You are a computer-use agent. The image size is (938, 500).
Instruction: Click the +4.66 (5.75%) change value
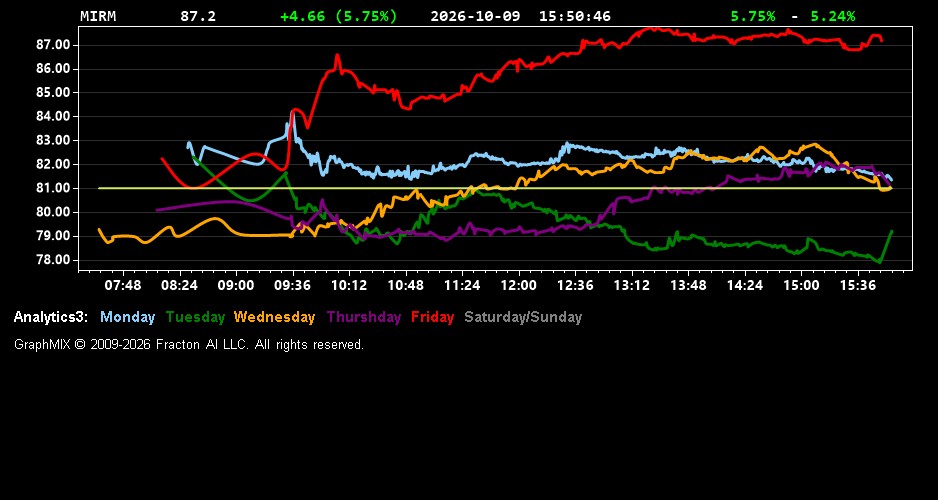[x=339, y=17]
